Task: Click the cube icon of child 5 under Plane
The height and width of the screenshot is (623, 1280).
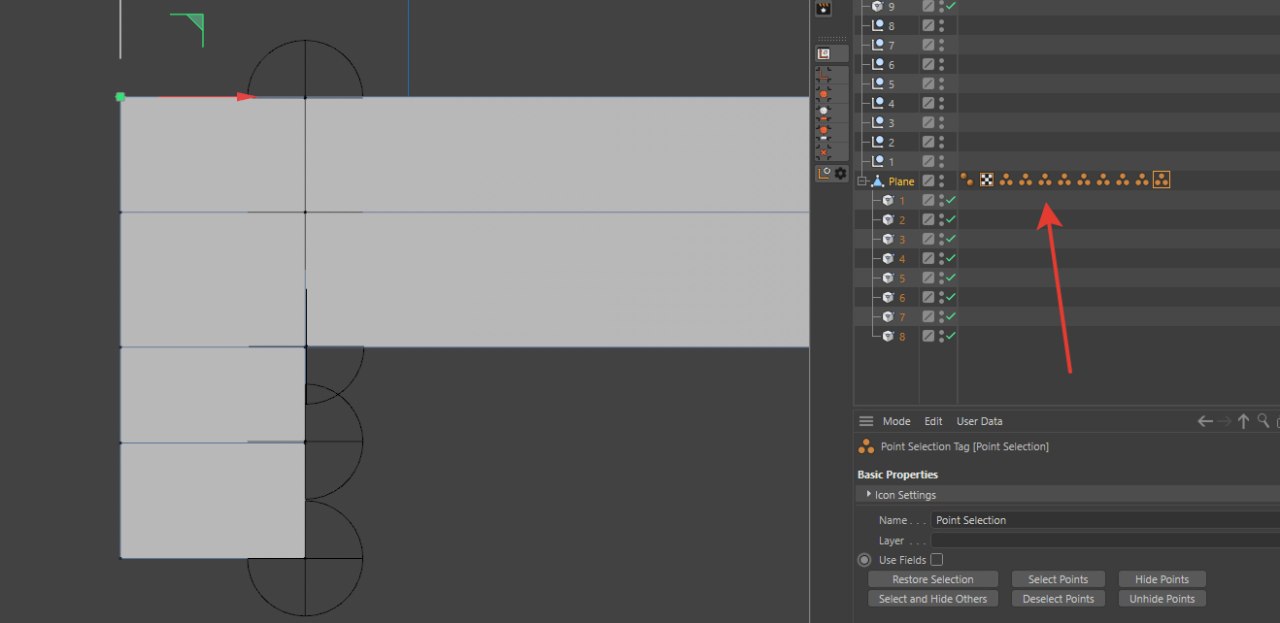Action: pyautogui.click(x=888, y=278)
